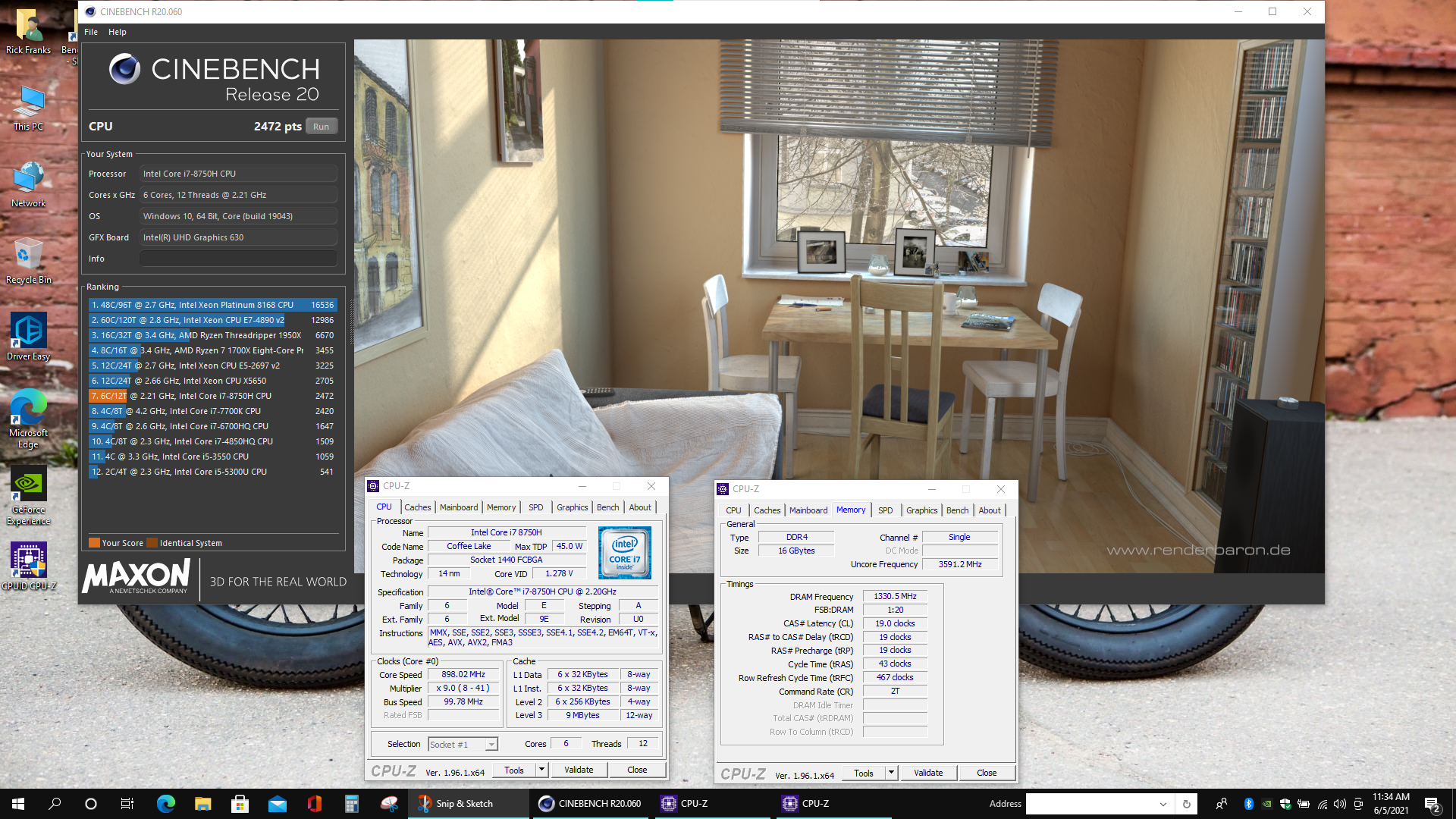Open Edge browser from taskbar
This screenshot has height=819, width=1456.
(165, 804)
